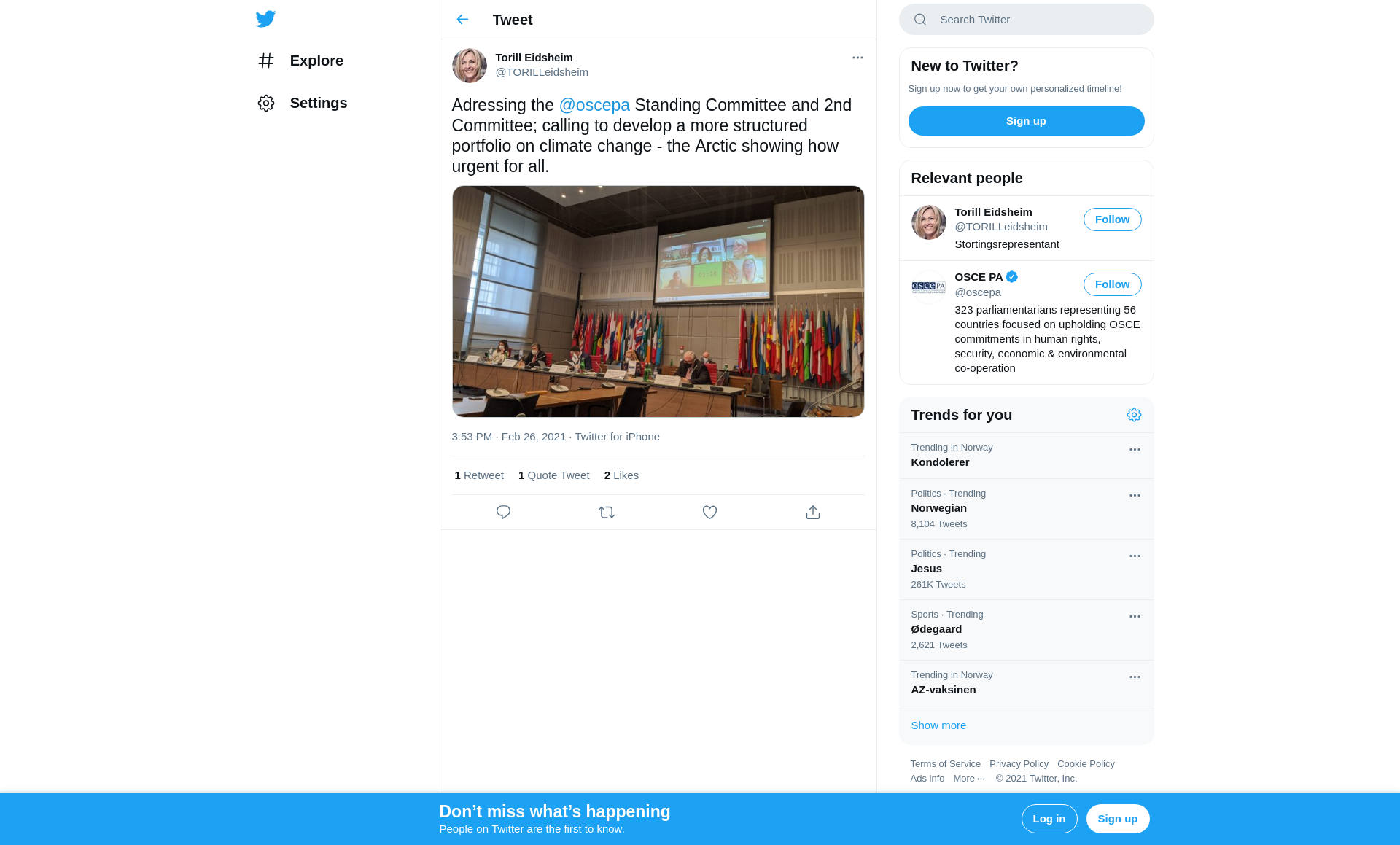The width and height of the screenshot is (1400, 845).
Task: Follow Torill Eidsheim
Action: point(1112,219)
